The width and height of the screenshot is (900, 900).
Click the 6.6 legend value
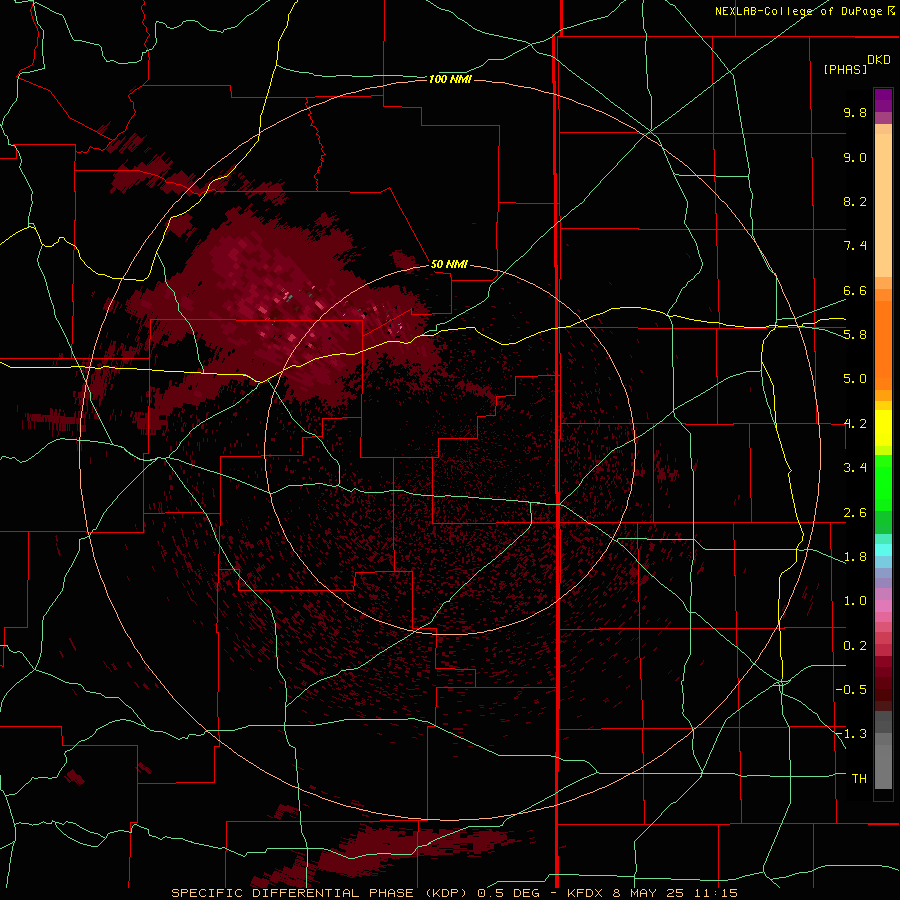tap(855, 290)
